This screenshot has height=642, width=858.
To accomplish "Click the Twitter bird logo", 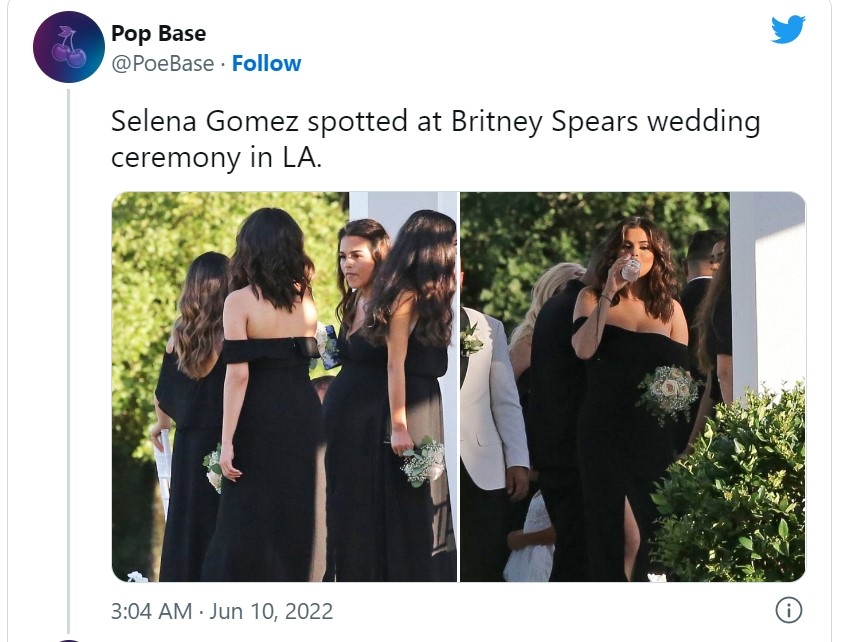I will (x=788, y=30).
